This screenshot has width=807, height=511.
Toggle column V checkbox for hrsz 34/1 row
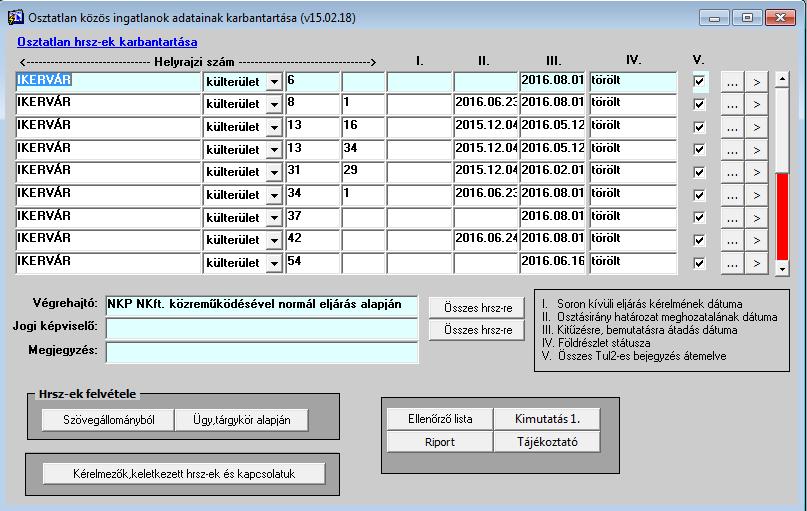tap(699, 195)
